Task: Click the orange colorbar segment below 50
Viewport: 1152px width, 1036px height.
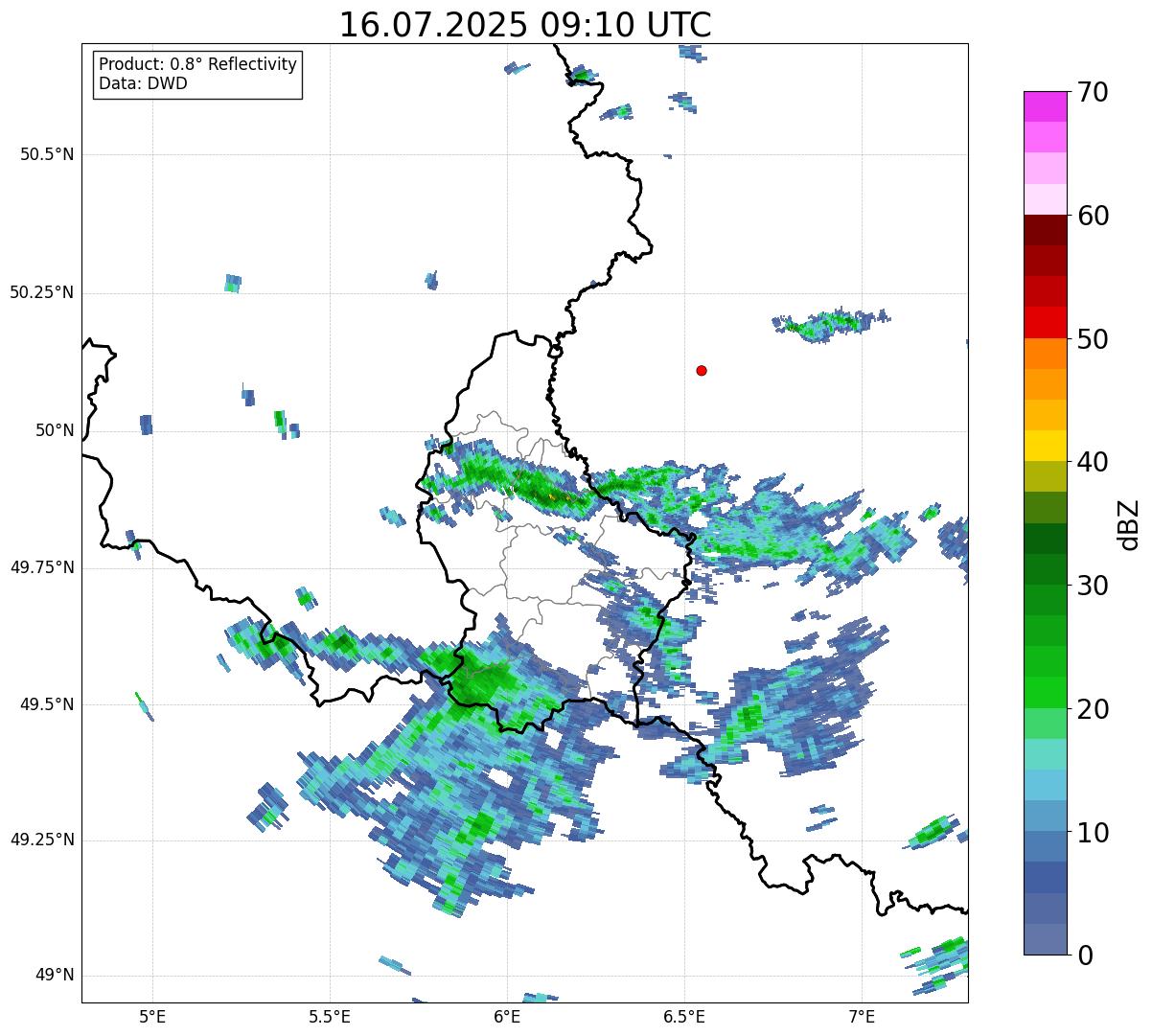Action: coord(1046,354)
